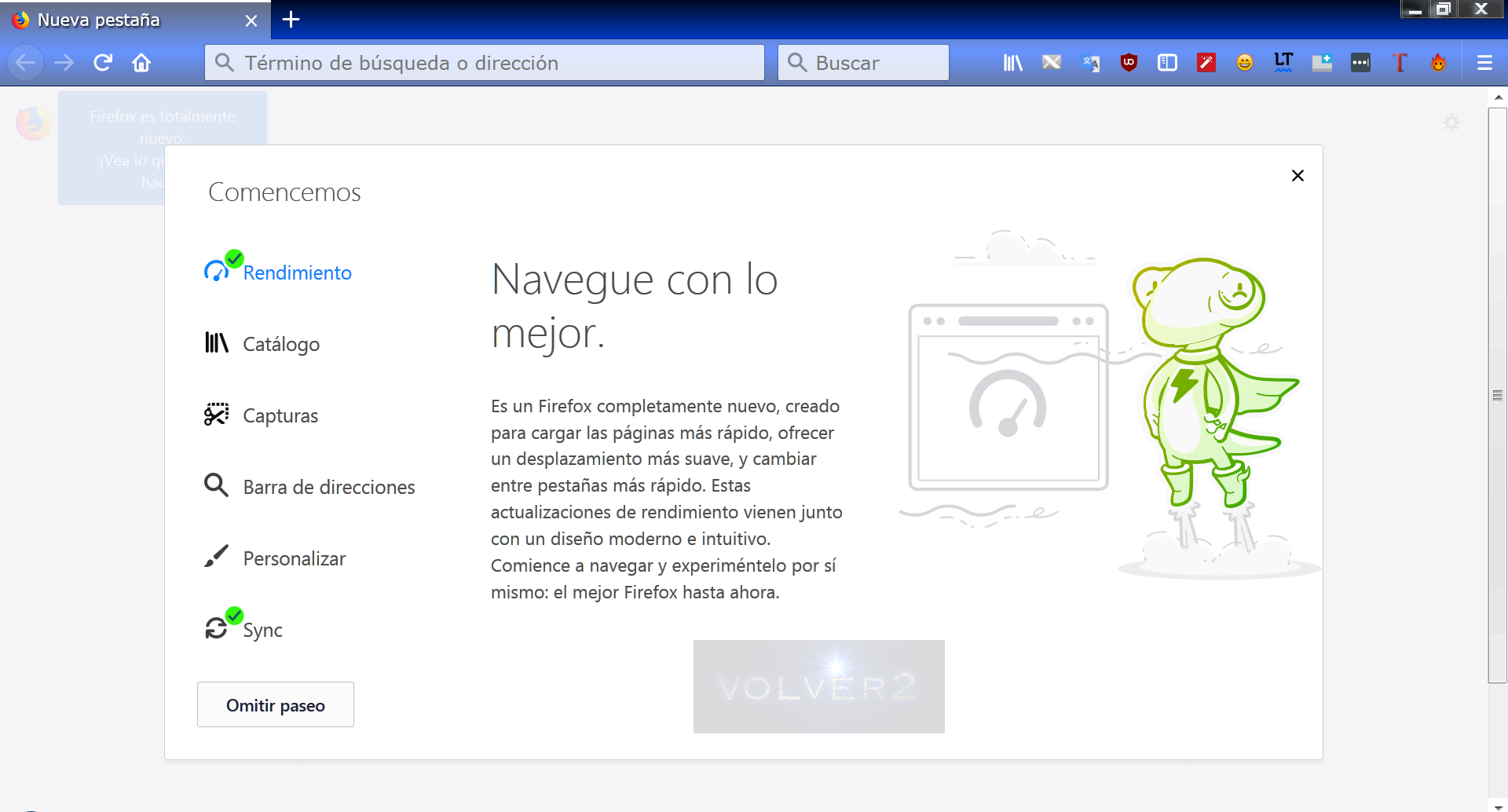Viewport: 1508px width, 812px height.
Task: Open a new tab
Action: click(x=291, y=20)
